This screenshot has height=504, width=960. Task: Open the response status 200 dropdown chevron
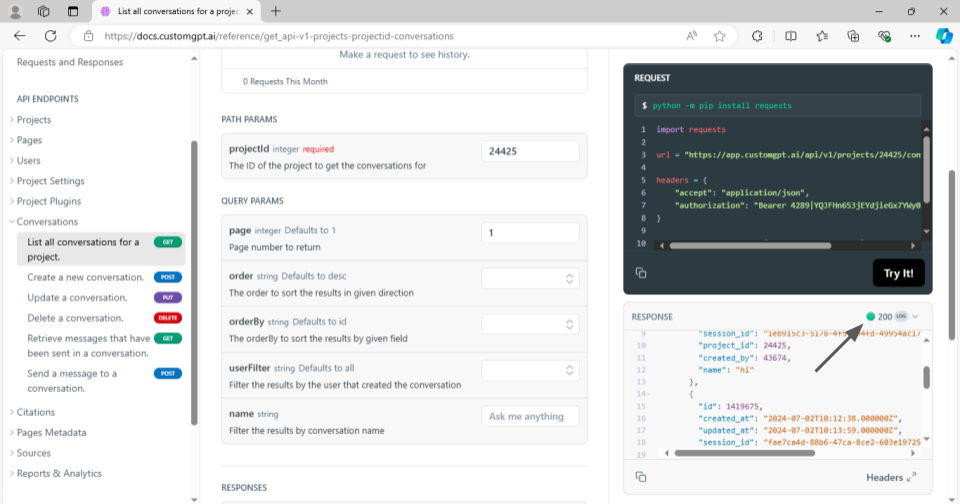[915, 317]
